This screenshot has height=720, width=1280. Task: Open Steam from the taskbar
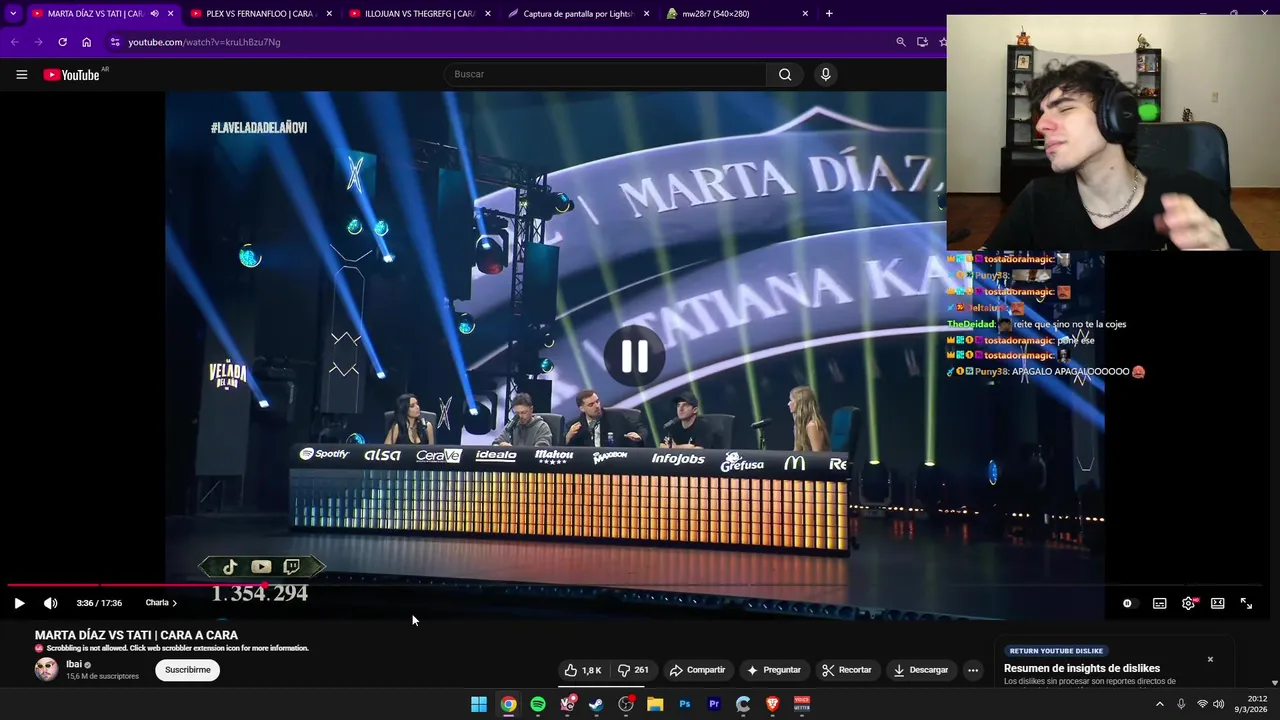596,704
